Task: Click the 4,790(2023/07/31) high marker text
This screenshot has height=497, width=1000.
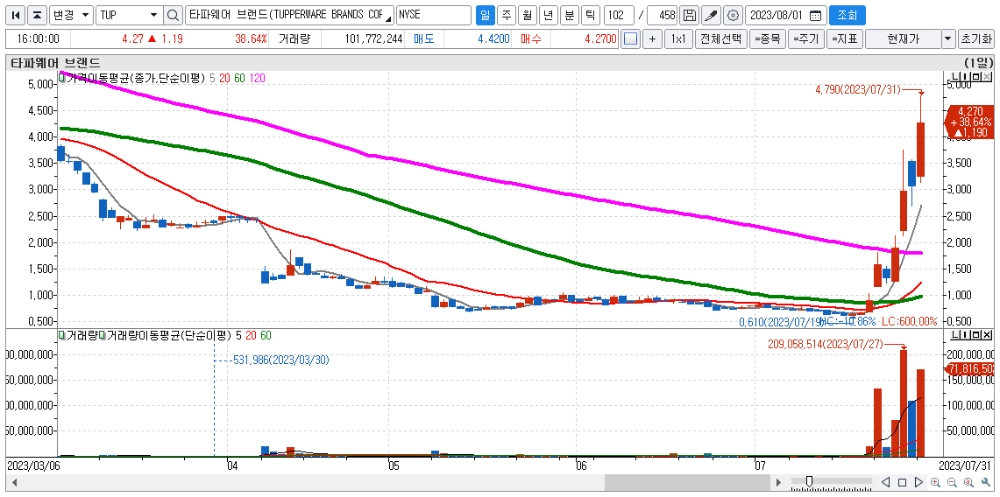Action: (x=858, y=90)
